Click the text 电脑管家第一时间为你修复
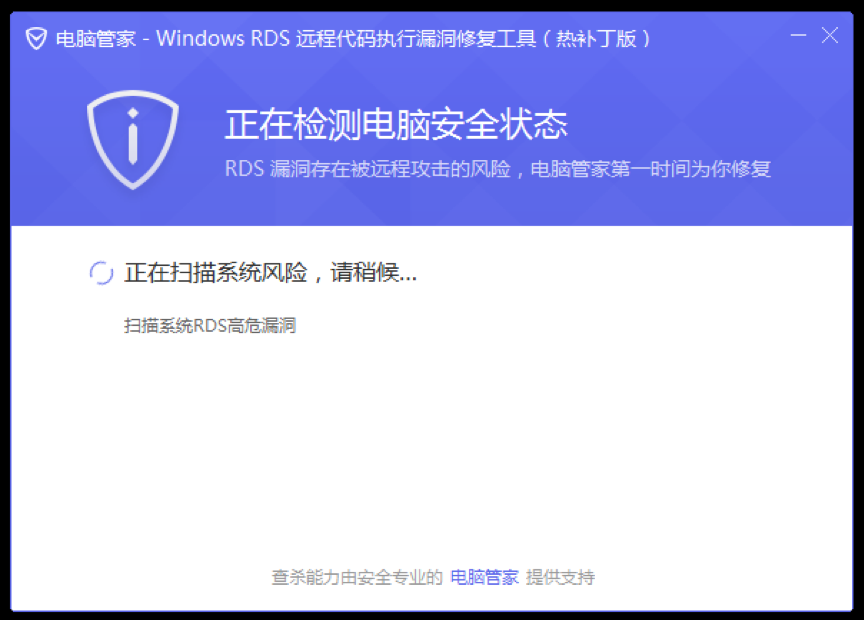 click(650, 169)
